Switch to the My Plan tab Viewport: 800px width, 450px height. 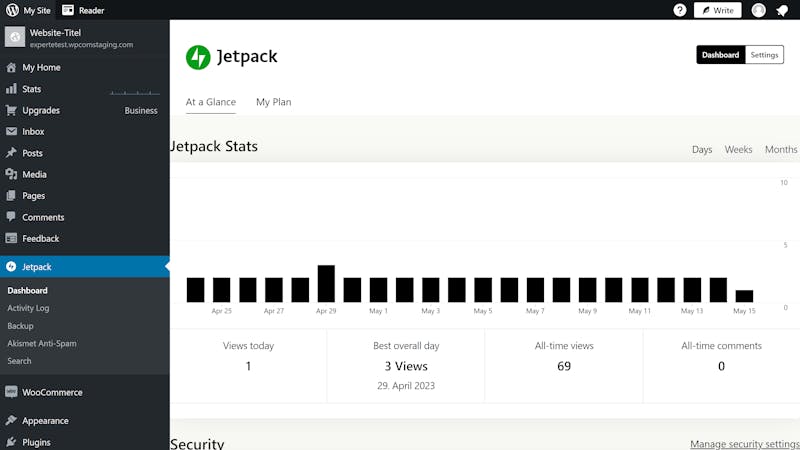point(273,102)
